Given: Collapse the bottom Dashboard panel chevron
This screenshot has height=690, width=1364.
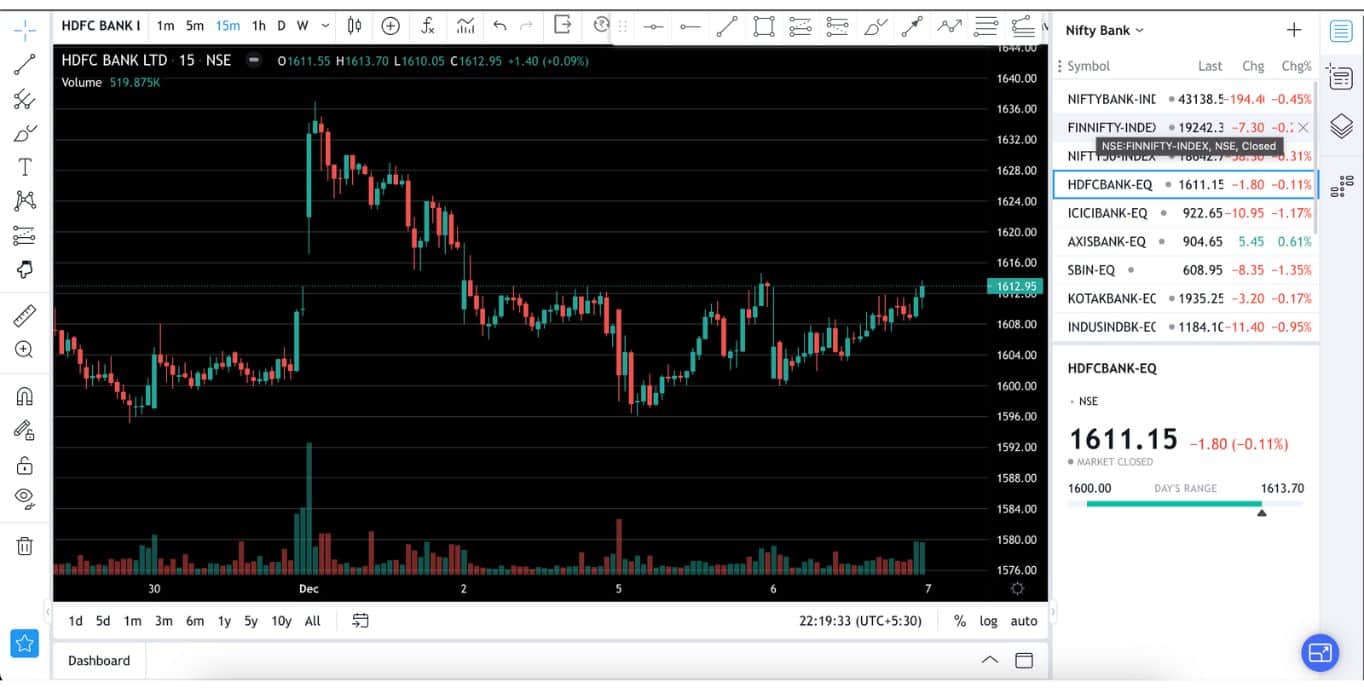Looking at the screenshot, I should click(989, 660).
